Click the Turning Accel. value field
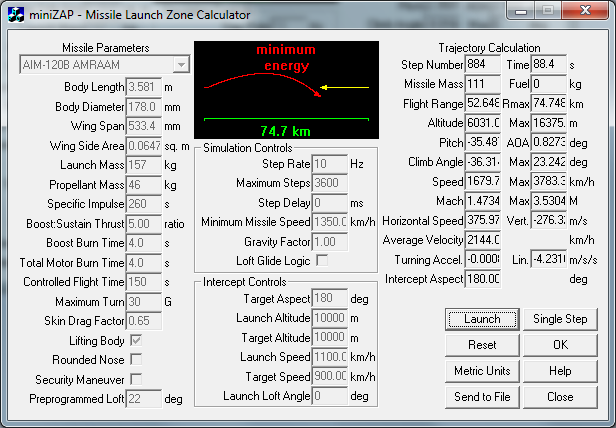The width and height of the screenshot is (616, 428). point(483,259)
